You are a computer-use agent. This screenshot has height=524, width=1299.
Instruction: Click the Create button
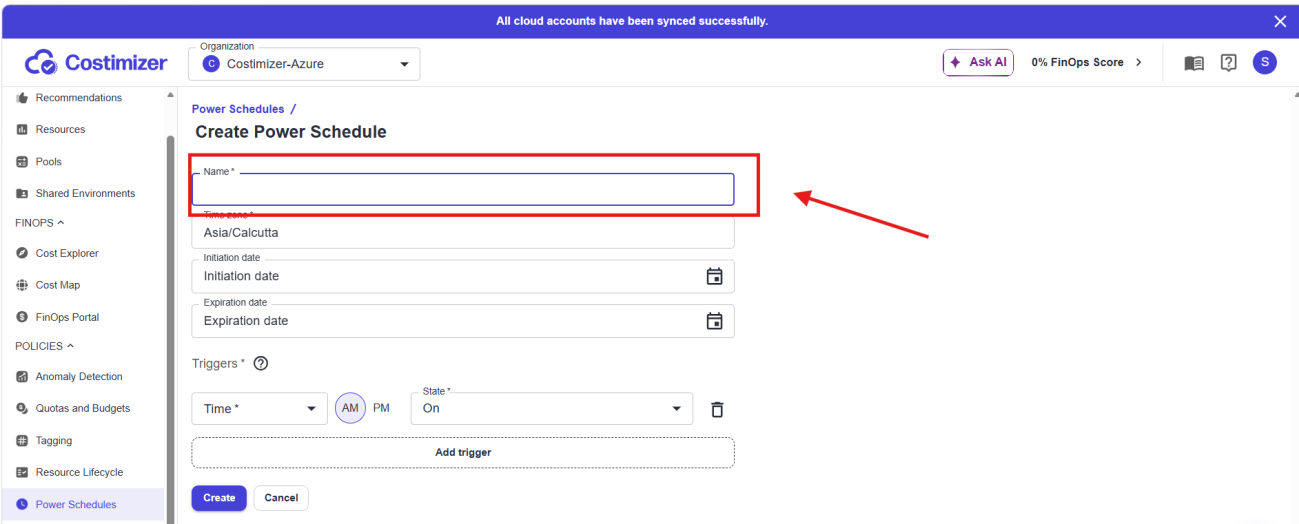pyautogui.click(x=219, y=498)
